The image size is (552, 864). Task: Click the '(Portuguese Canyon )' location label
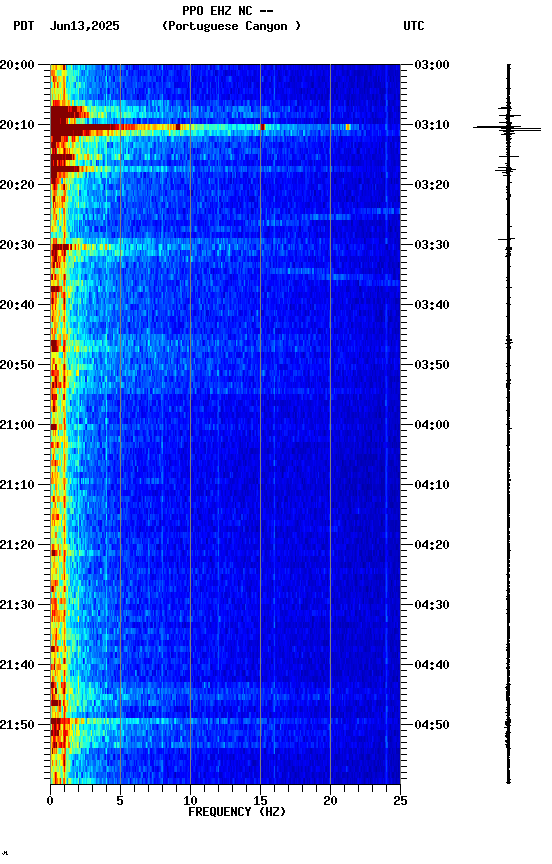click(231, 26)
